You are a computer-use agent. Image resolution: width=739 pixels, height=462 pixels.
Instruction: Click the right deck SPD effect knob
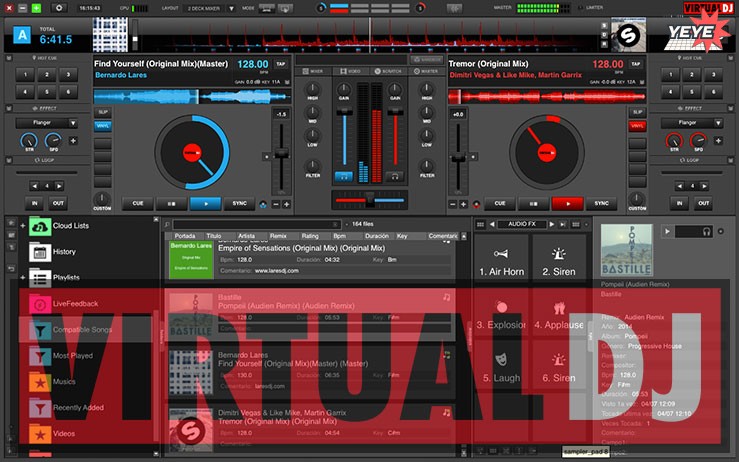click(x=698, y=140)
